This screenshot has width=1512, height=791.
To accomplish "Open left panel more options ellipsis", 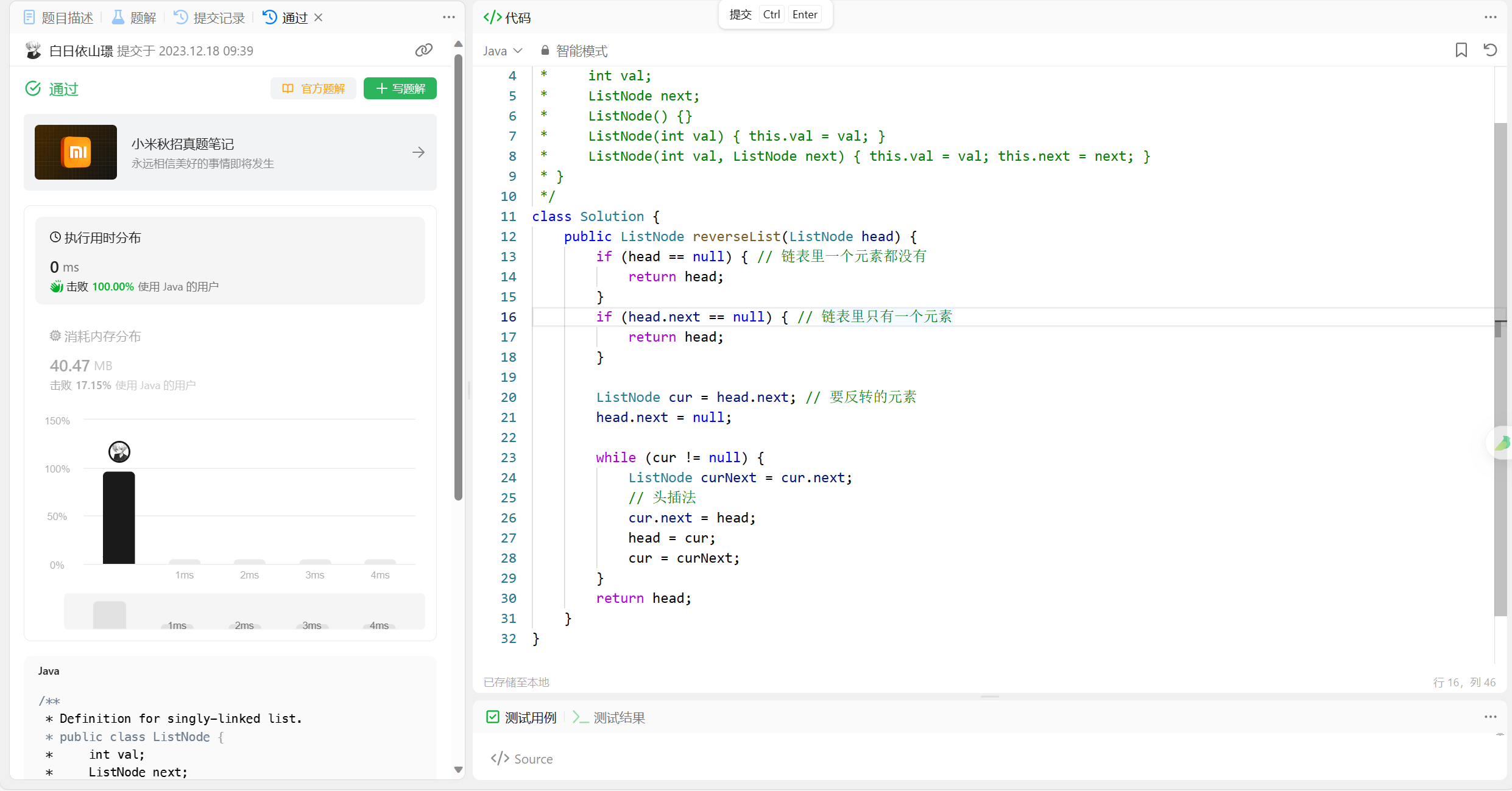I will pos(449,17).
